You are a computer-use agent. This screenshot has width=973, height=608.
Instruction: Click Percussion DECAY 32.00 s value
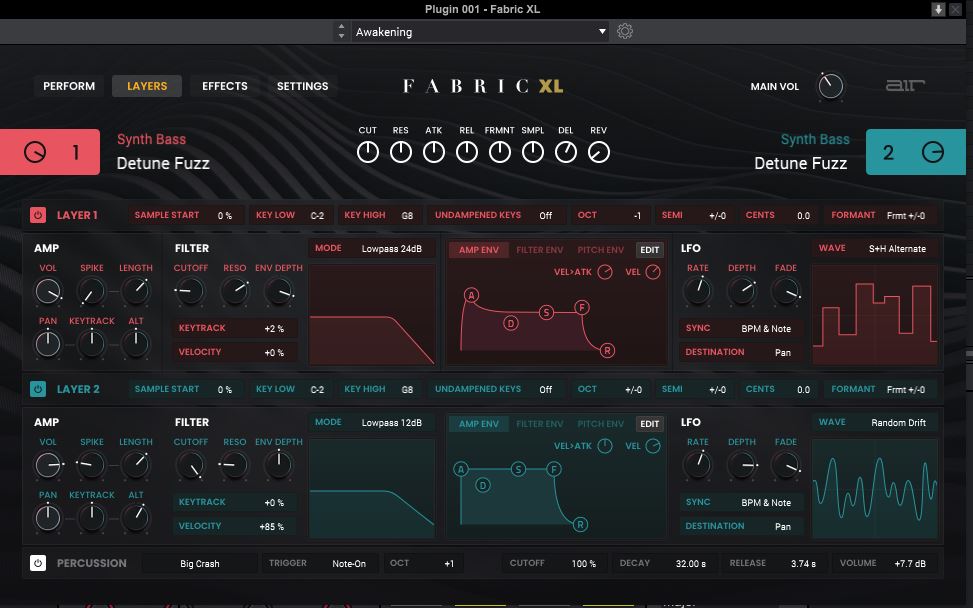pos(691,563)
